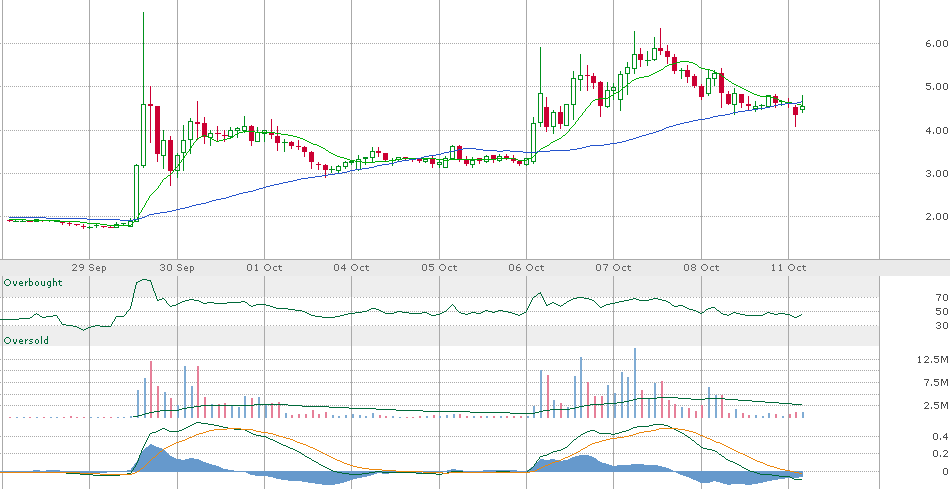Click the 3.00 price axis label
The height and width of the screenshot is (489, 950).
[937, 174]
